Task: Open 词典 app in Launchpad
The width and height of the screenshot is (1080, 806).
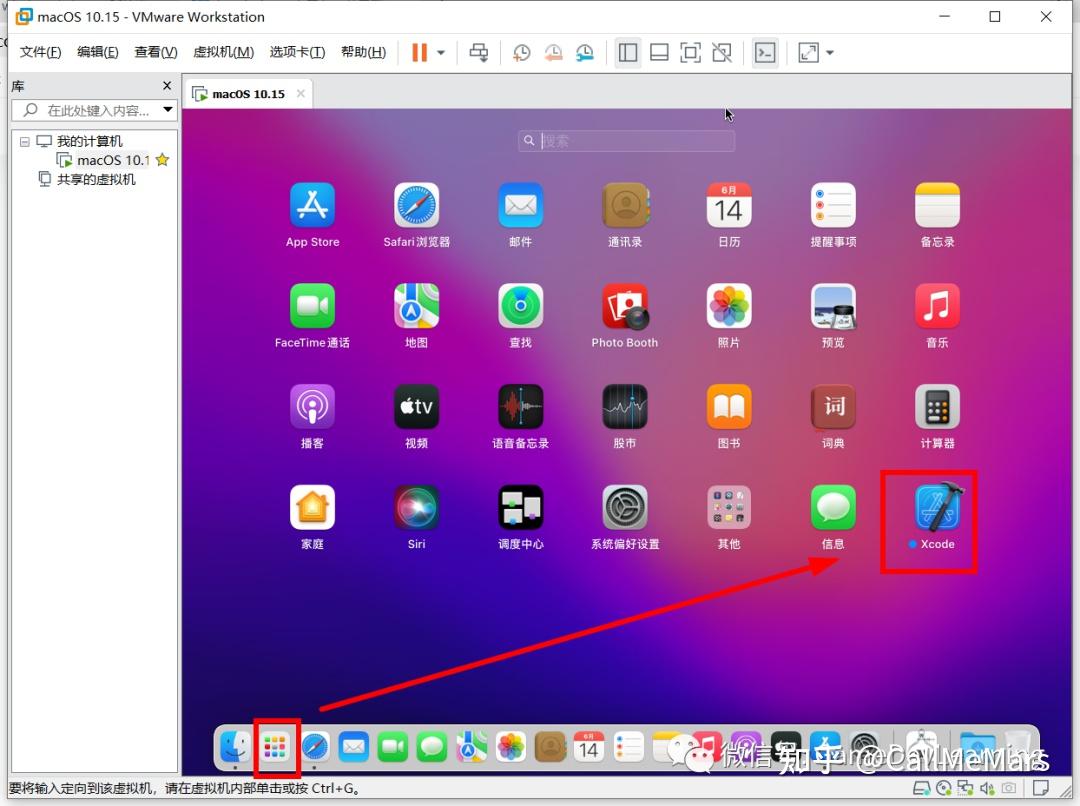Action: point(833,406)
